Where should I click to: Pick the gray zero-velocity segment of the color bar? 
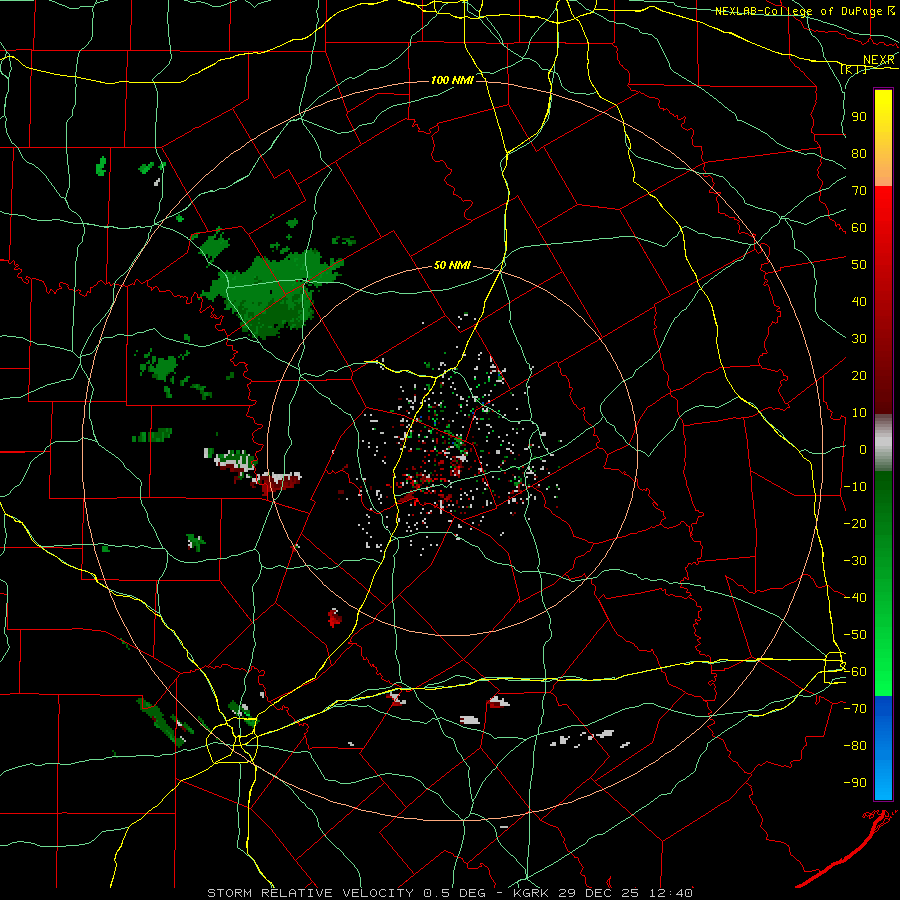pos(883,443)
